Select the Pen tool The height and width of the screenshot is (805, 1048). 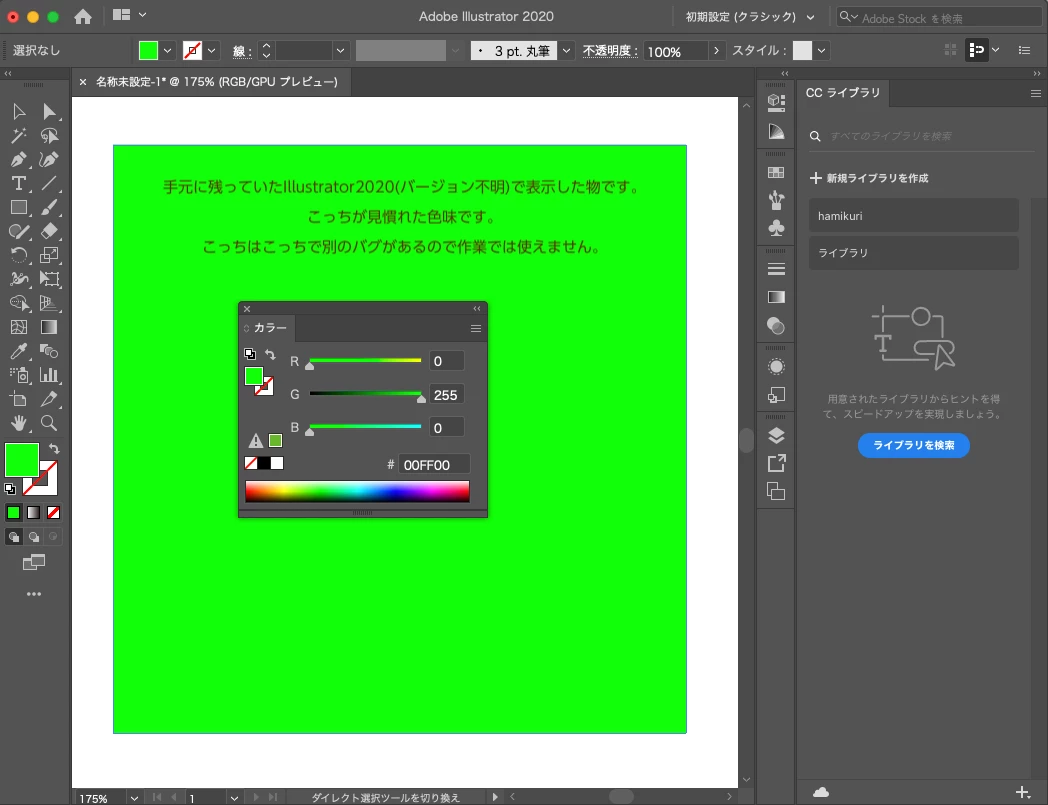click(19, 160)
